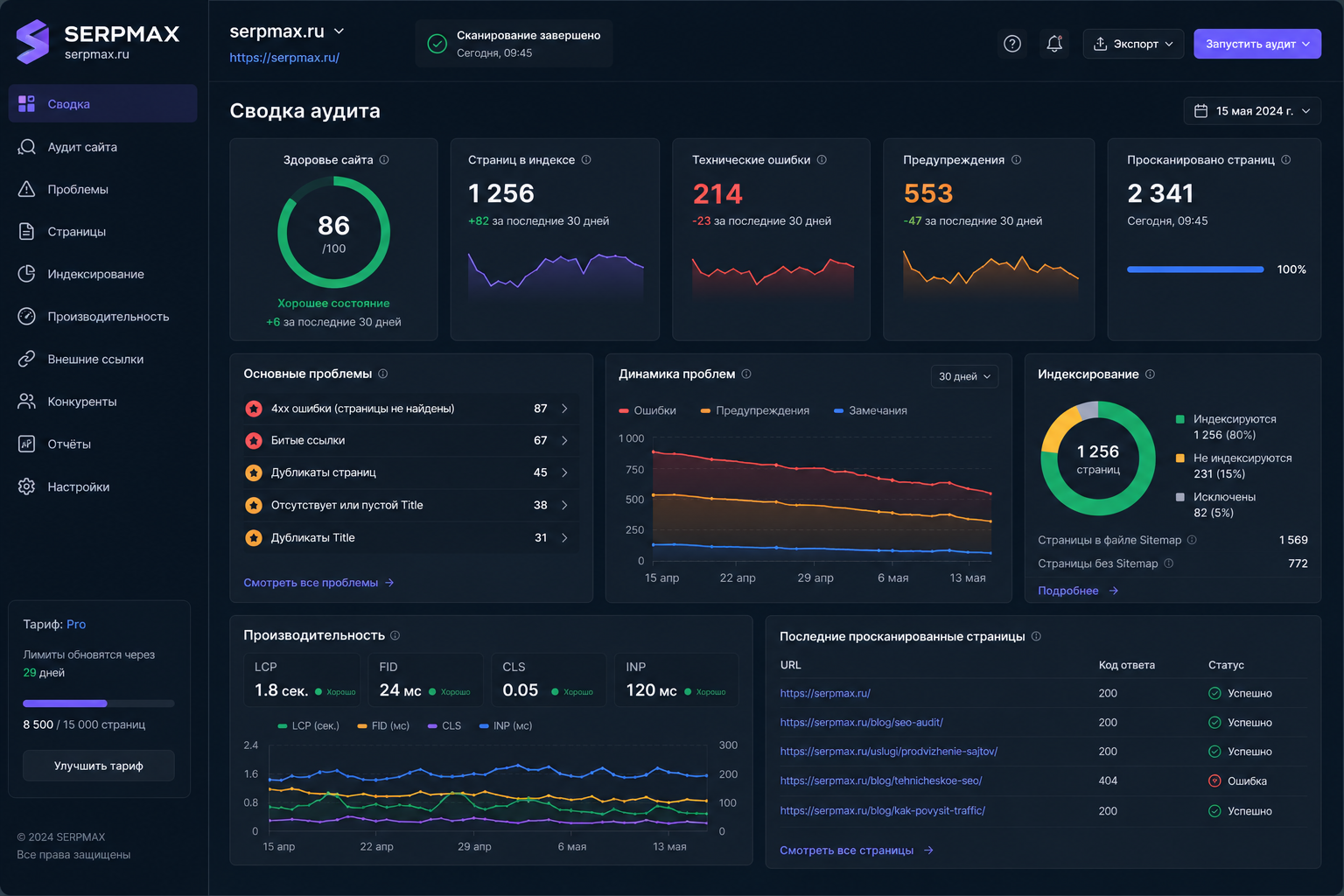Screen dimensions: 1344x896
Task: Open Проблемы sidebar section
Action: click(x=102, y=189)
